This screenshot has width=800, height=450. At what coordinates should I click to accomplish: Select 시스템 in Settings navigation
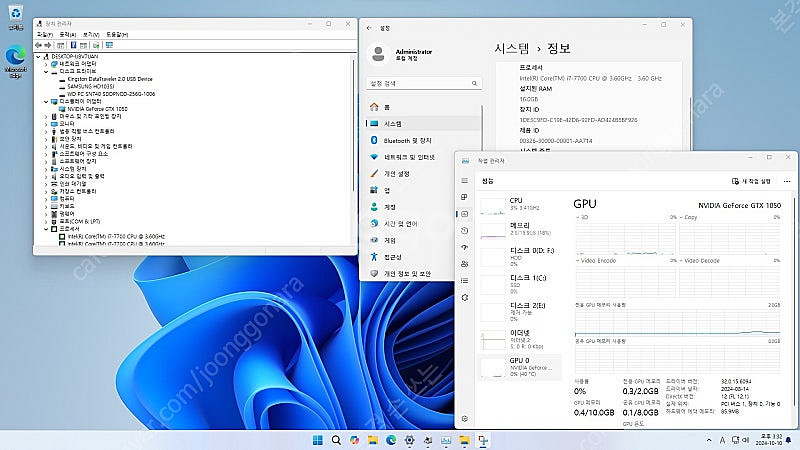[x=424, y=123]
